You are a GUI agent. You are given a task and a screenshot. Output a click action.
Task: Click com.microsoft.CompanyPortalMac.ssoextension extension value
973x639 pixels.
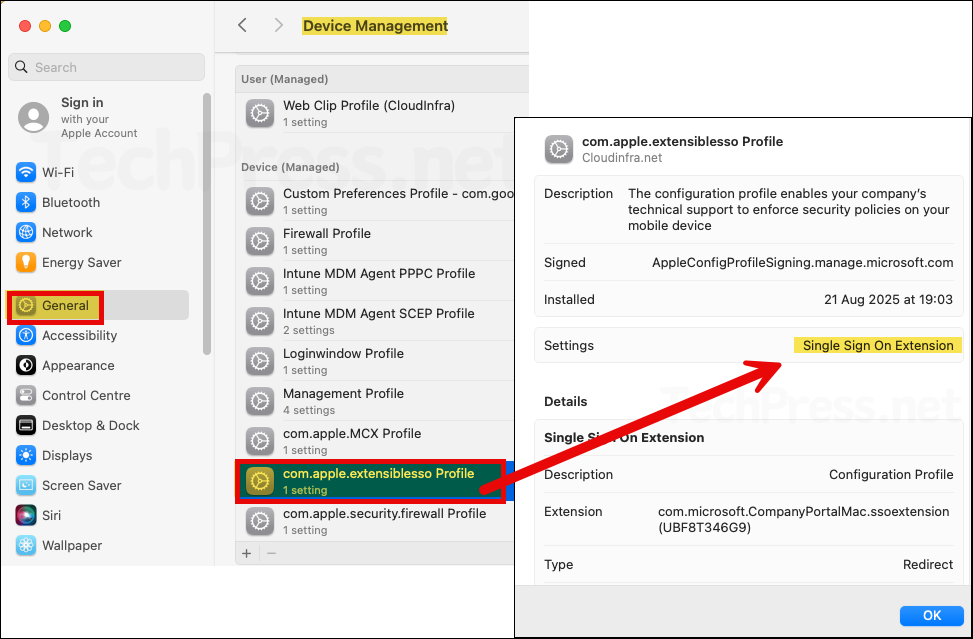pyautogui.click(x=804, y=519)
